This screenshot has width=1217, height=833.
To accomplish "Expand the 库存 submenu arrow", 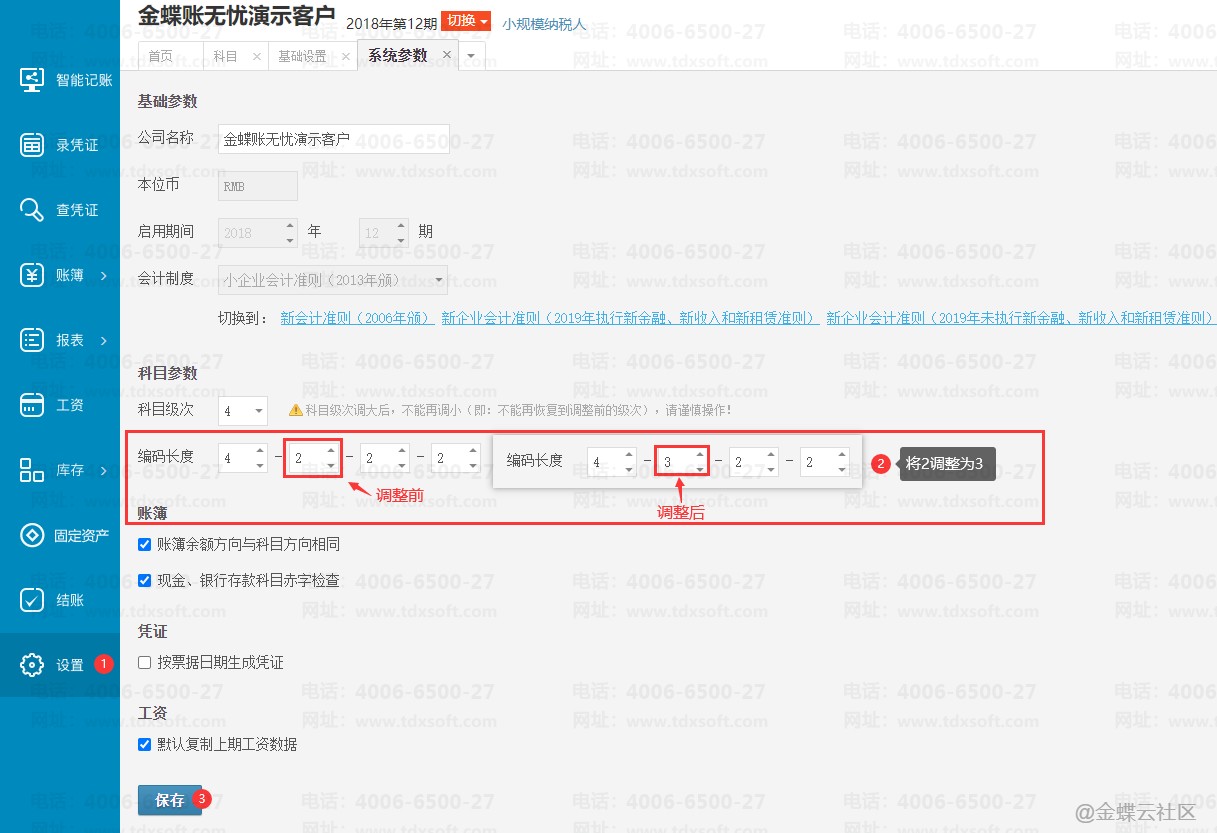I will 104,470.
